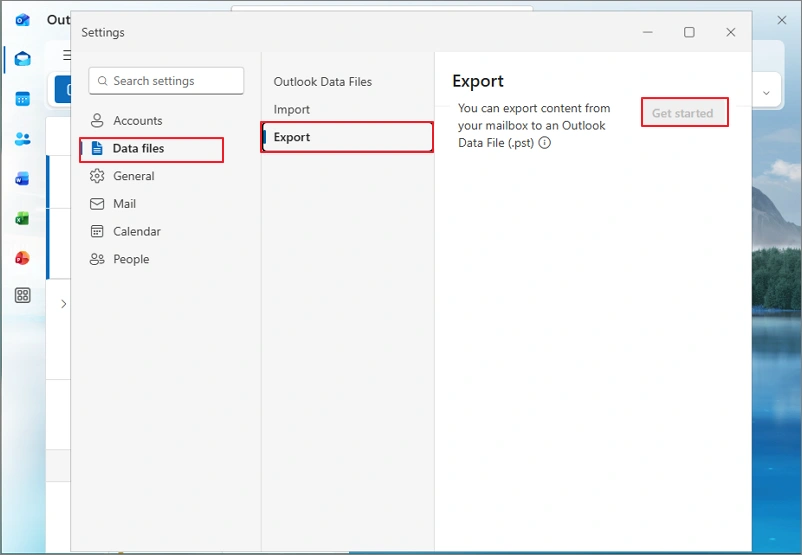
Task: Open the People icon in Outlook sidebar
Action: click(23, 139)
